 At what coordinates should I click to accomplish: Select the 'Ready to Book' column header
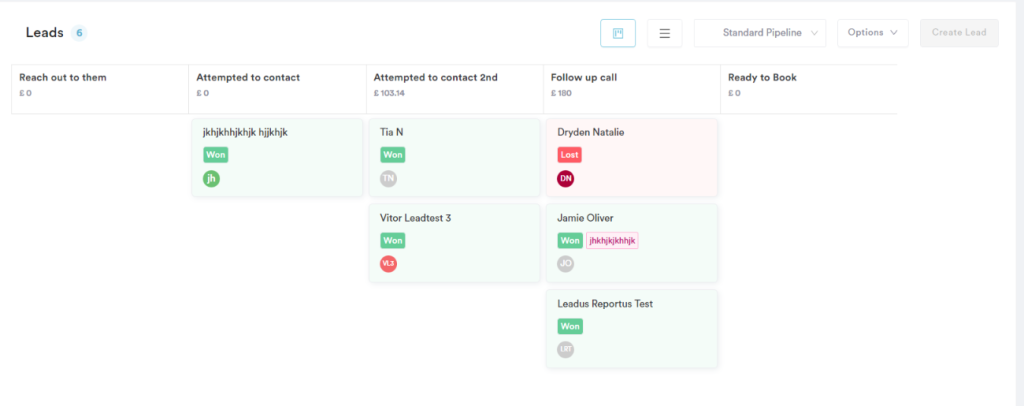(763, 77)
